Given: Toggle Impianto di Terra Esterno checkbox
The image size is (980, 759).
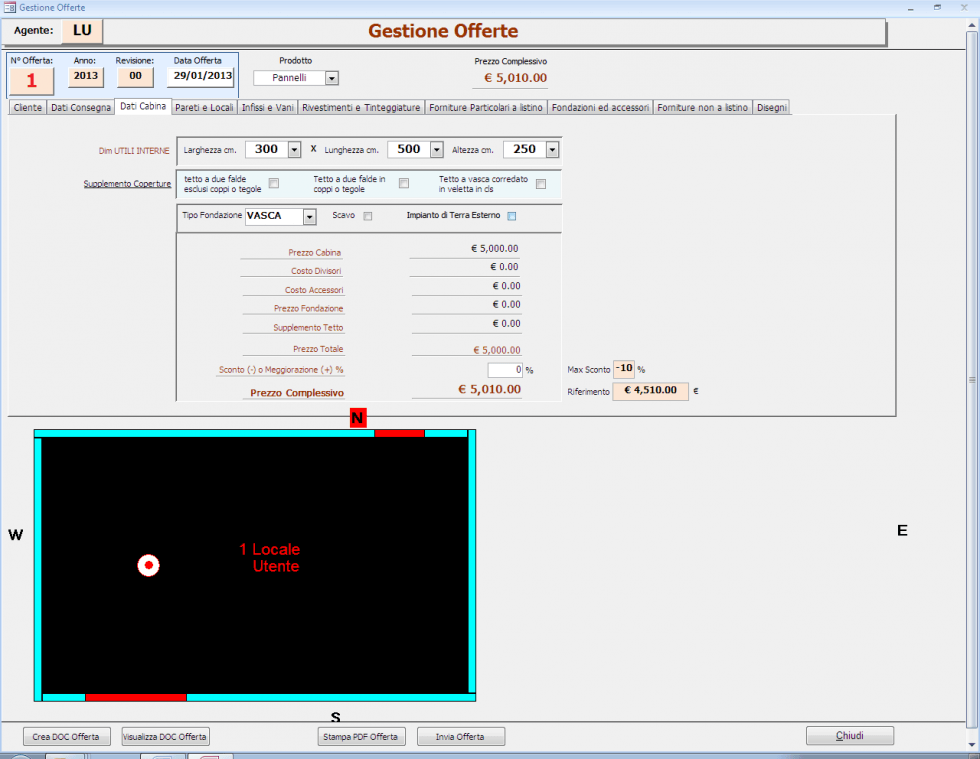Looking at the screenshot, I should (511, 216).
